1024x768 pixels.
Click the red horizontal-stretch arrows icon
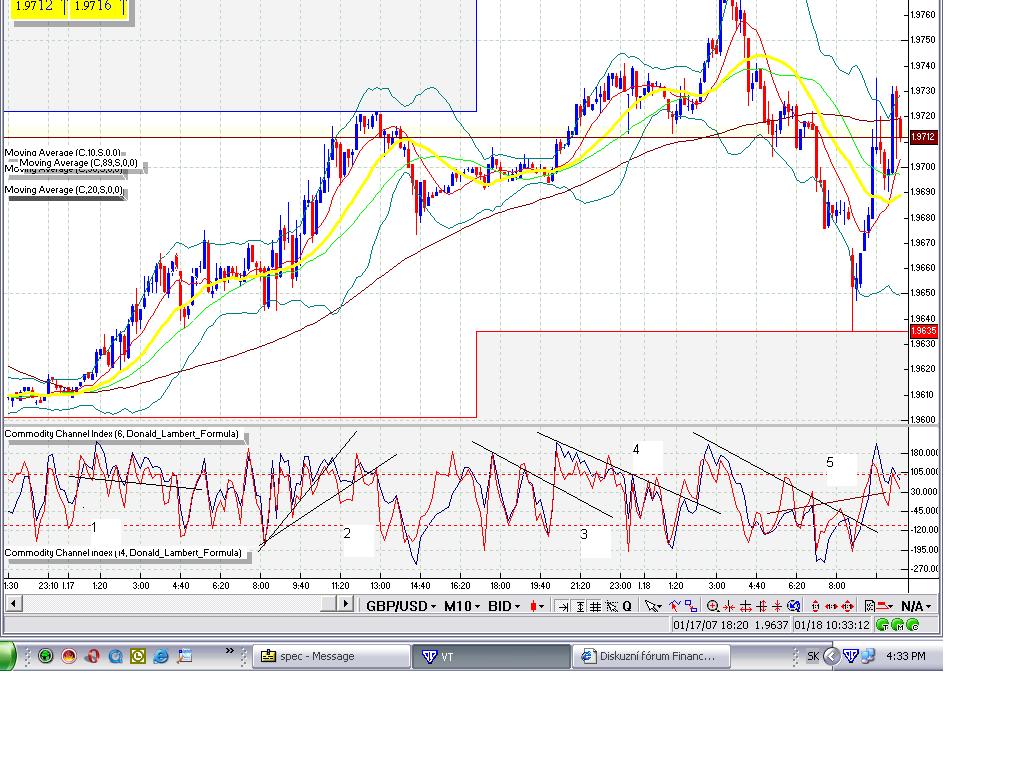831,607
